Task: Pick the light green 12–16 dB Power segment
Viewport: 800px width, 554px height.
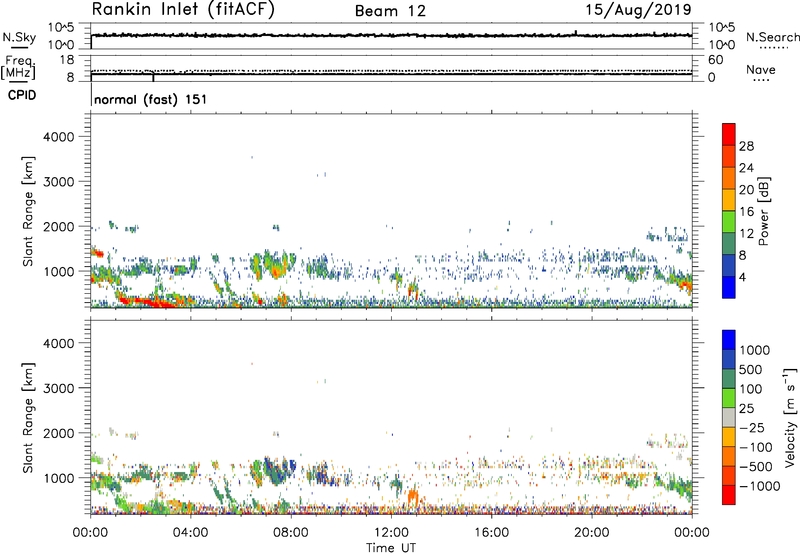Action: click(x=729, y=222)
